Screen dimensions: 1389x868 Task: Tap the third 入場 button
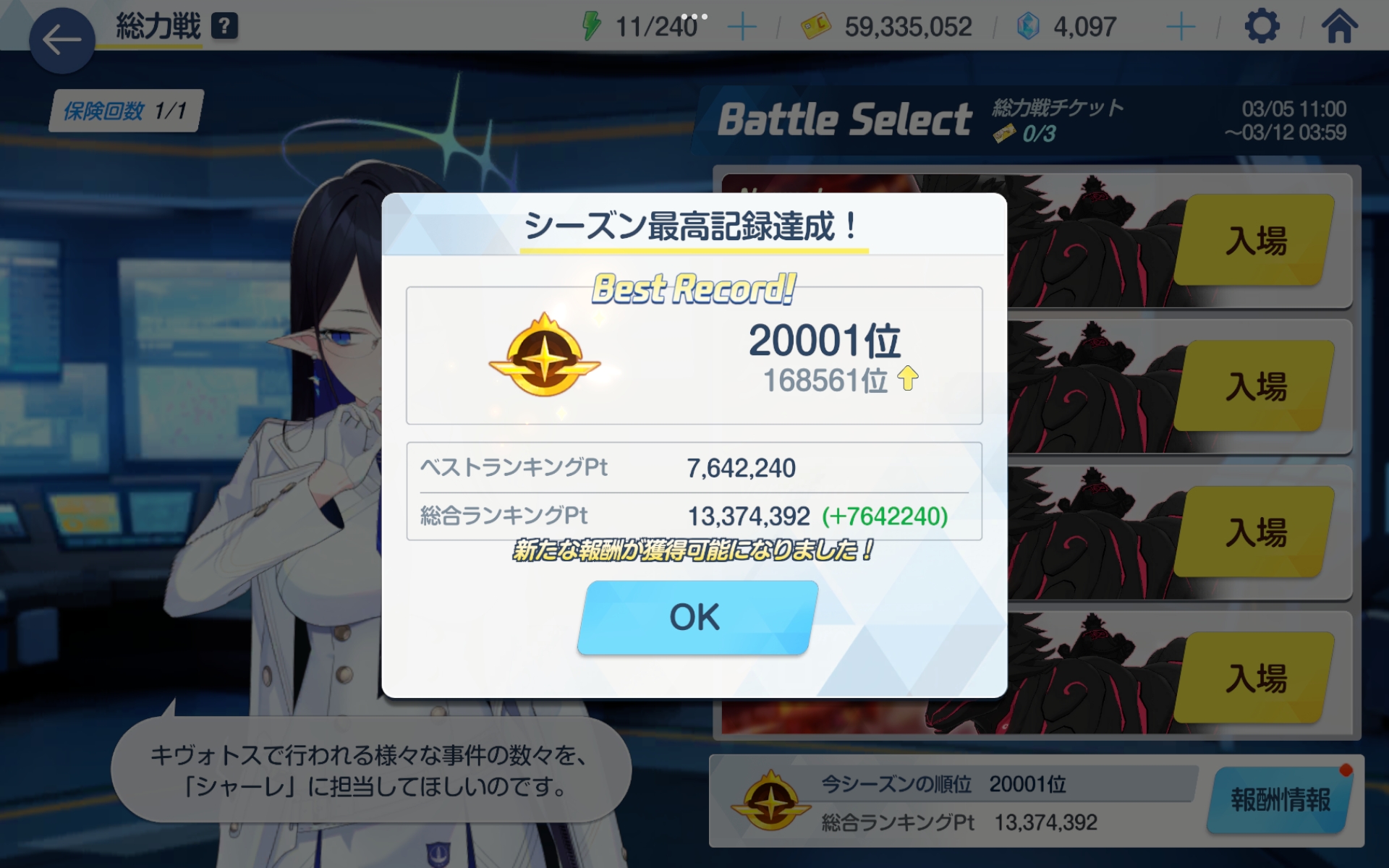click(1254, 532)
